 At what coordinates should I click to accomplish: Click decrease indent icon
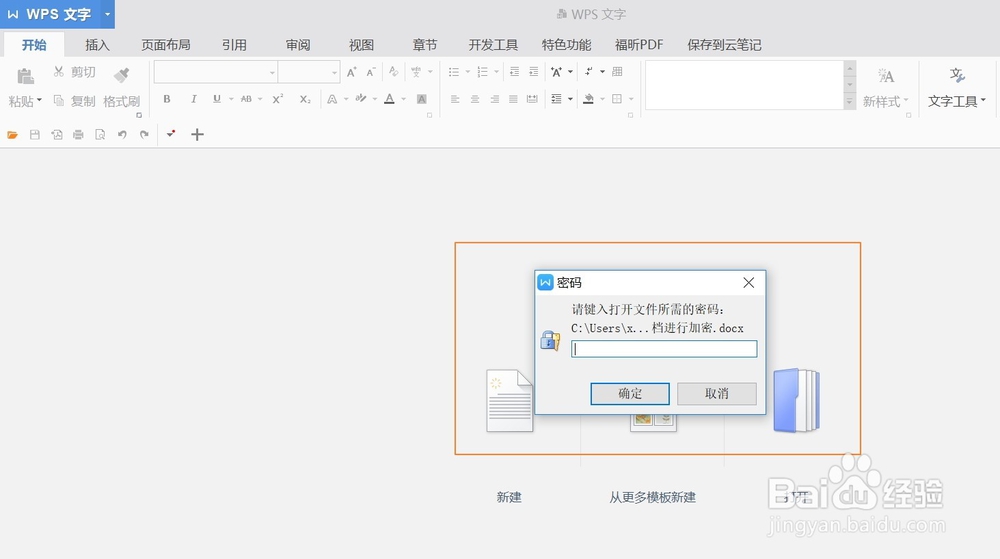pos(514,72)
